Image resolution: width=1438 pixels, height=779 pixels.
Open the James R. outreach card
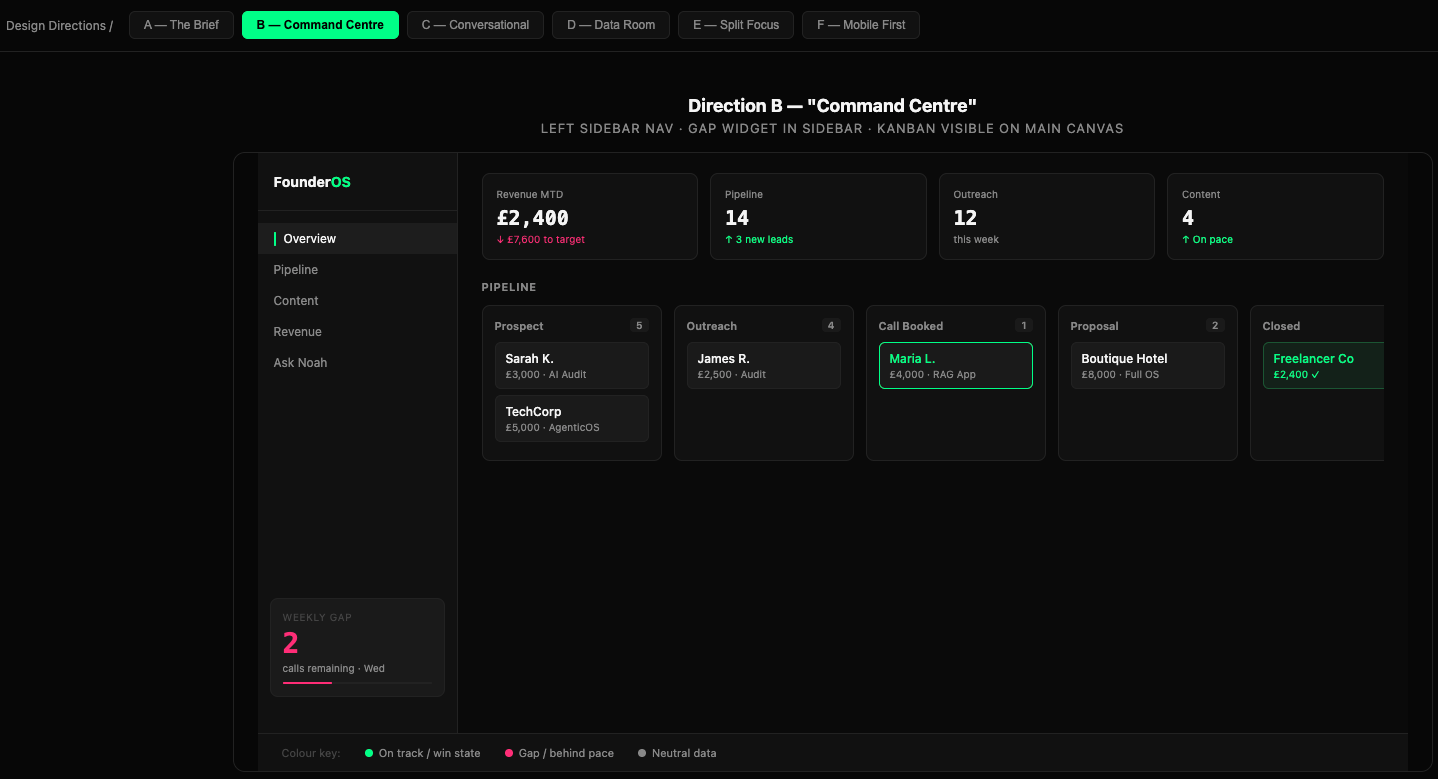[x=764, y=365]
